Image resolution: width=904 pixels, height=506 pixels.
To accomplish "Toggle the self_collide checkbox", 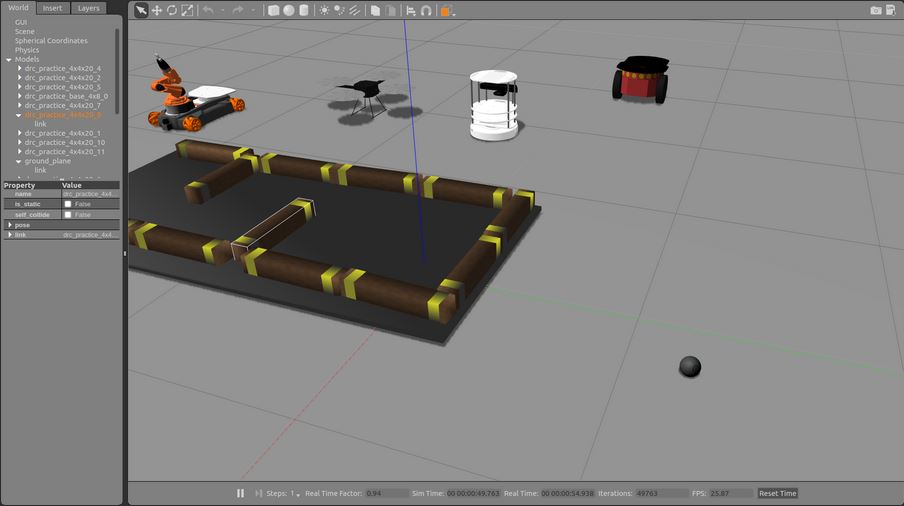I will (x=67, y=214).
